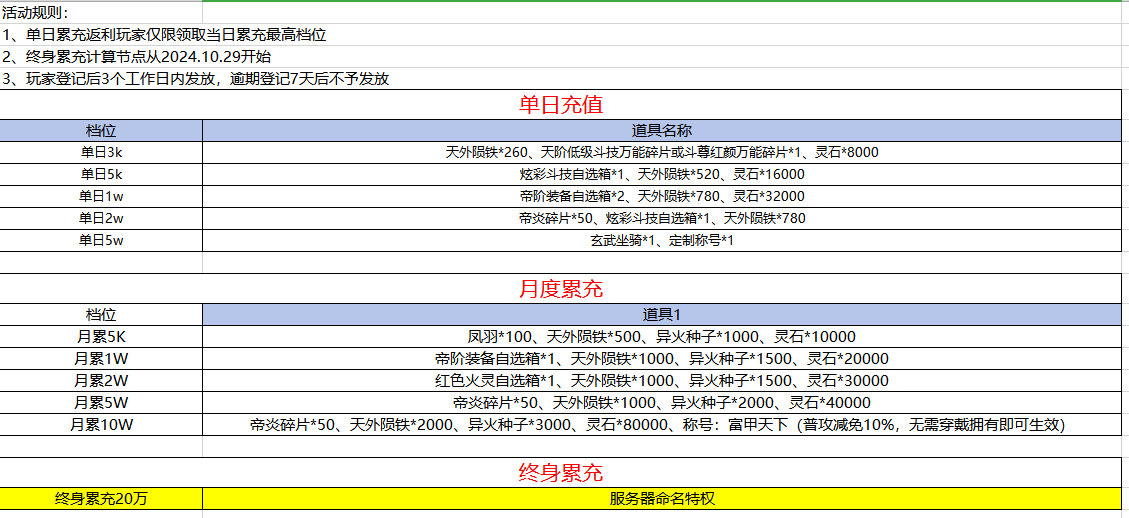Select the yellow 终身累充20万 cell

pyautogui.click(x=101, y=498)
